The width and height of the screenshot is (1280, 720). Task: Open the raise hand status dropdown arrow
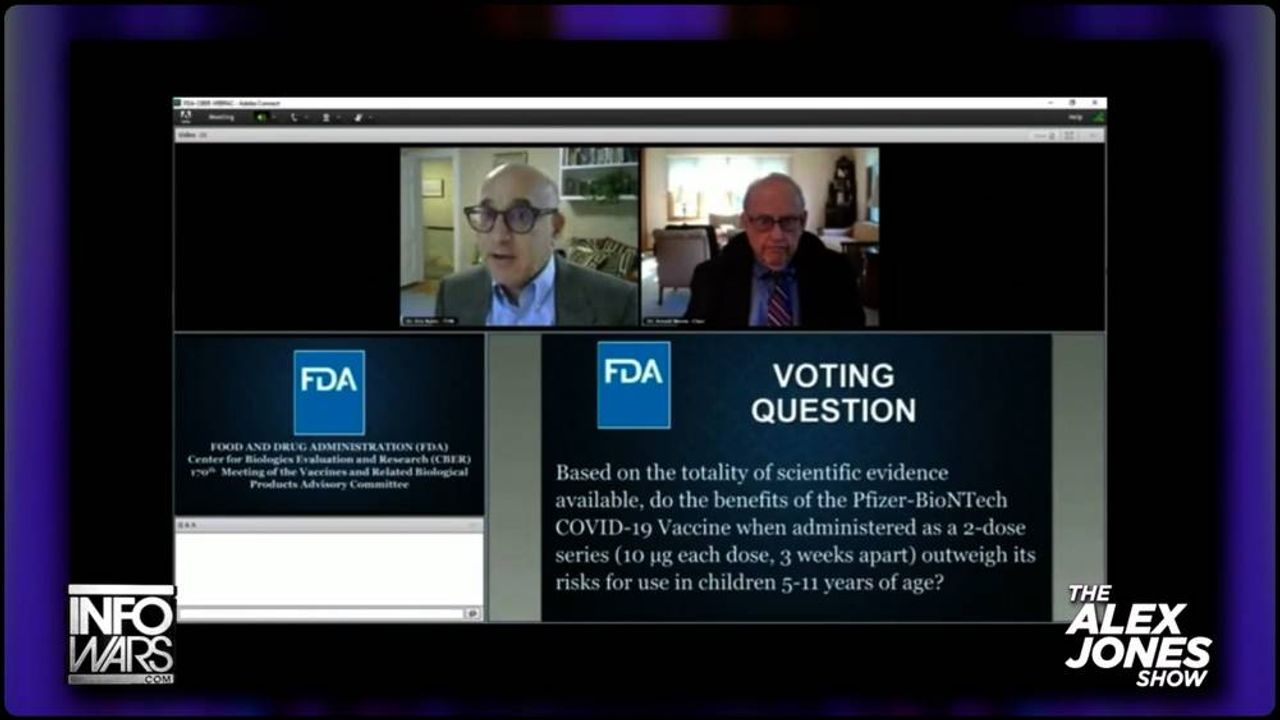pyautogui.click(x=371, y=117)
